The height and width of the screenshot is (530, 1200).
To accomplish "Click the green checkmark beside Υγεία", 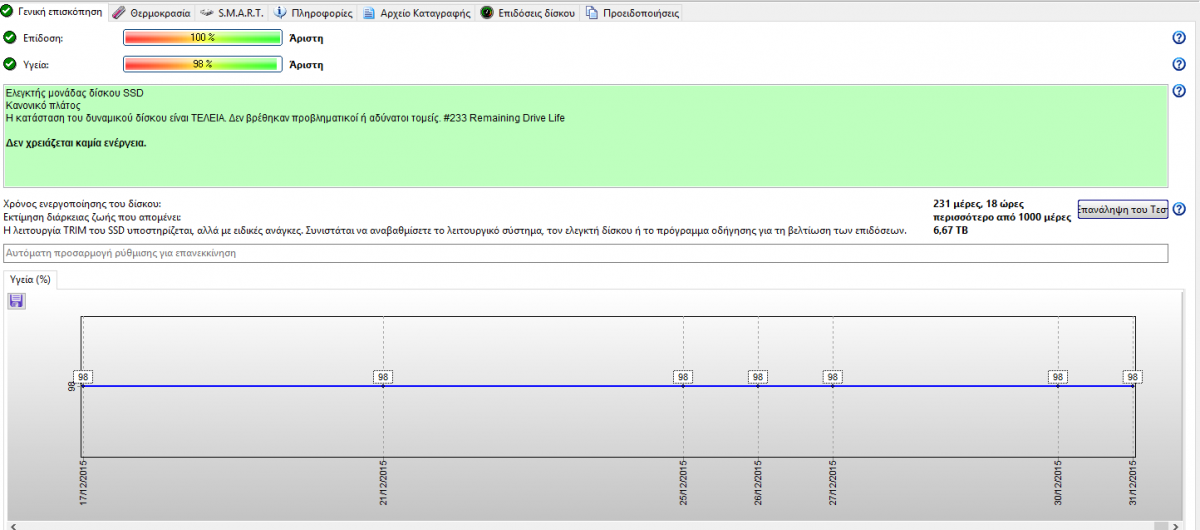I will (x=10, y=64).
